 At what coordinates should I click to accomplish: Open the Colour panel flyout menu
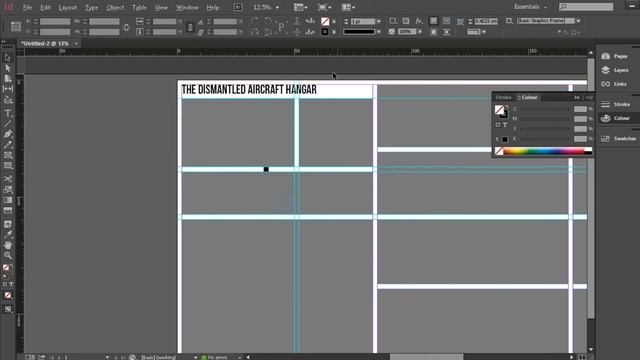589,97
